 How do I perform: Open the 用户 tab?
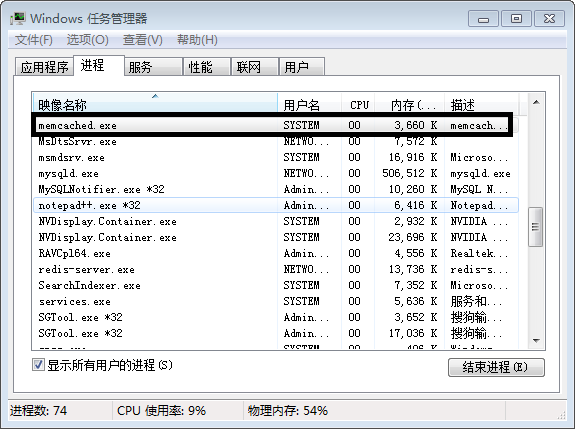[301, 67]
